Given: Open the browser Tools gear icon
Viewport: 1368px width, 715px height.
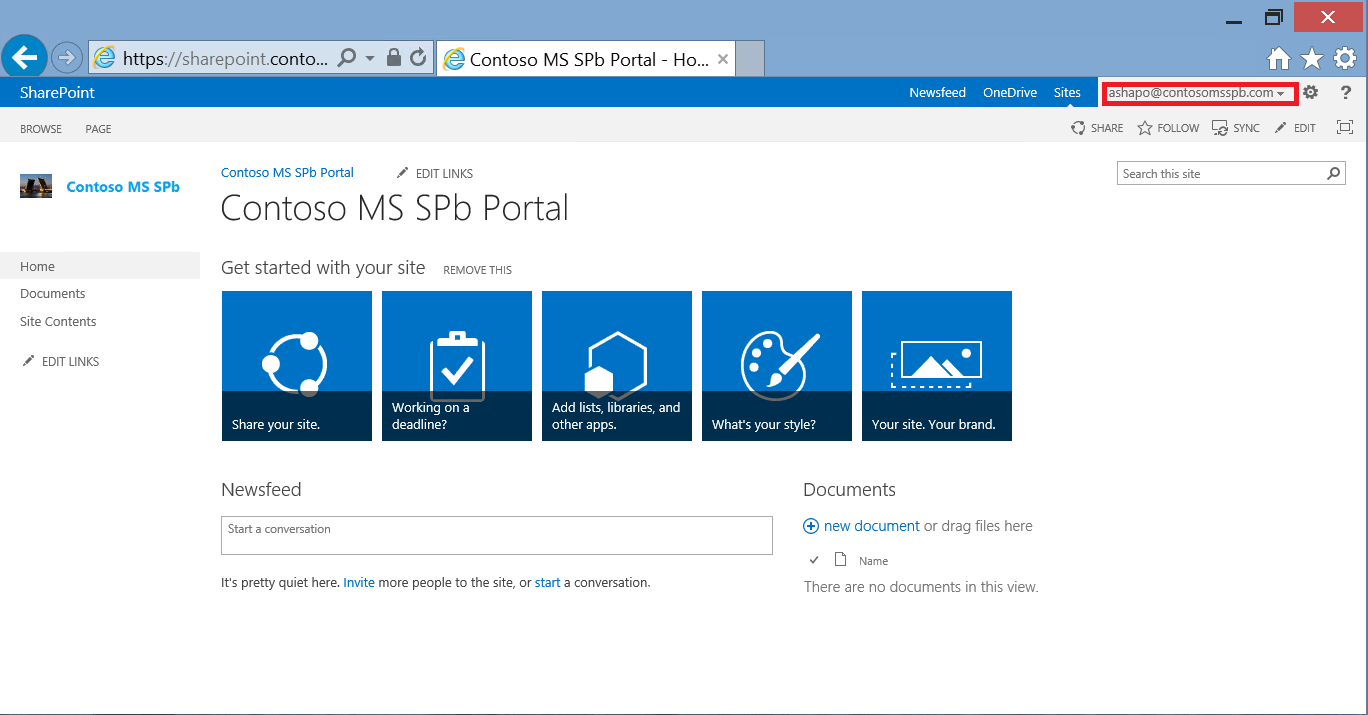Looking at the screenshot, I should [x=1345, y=59].
